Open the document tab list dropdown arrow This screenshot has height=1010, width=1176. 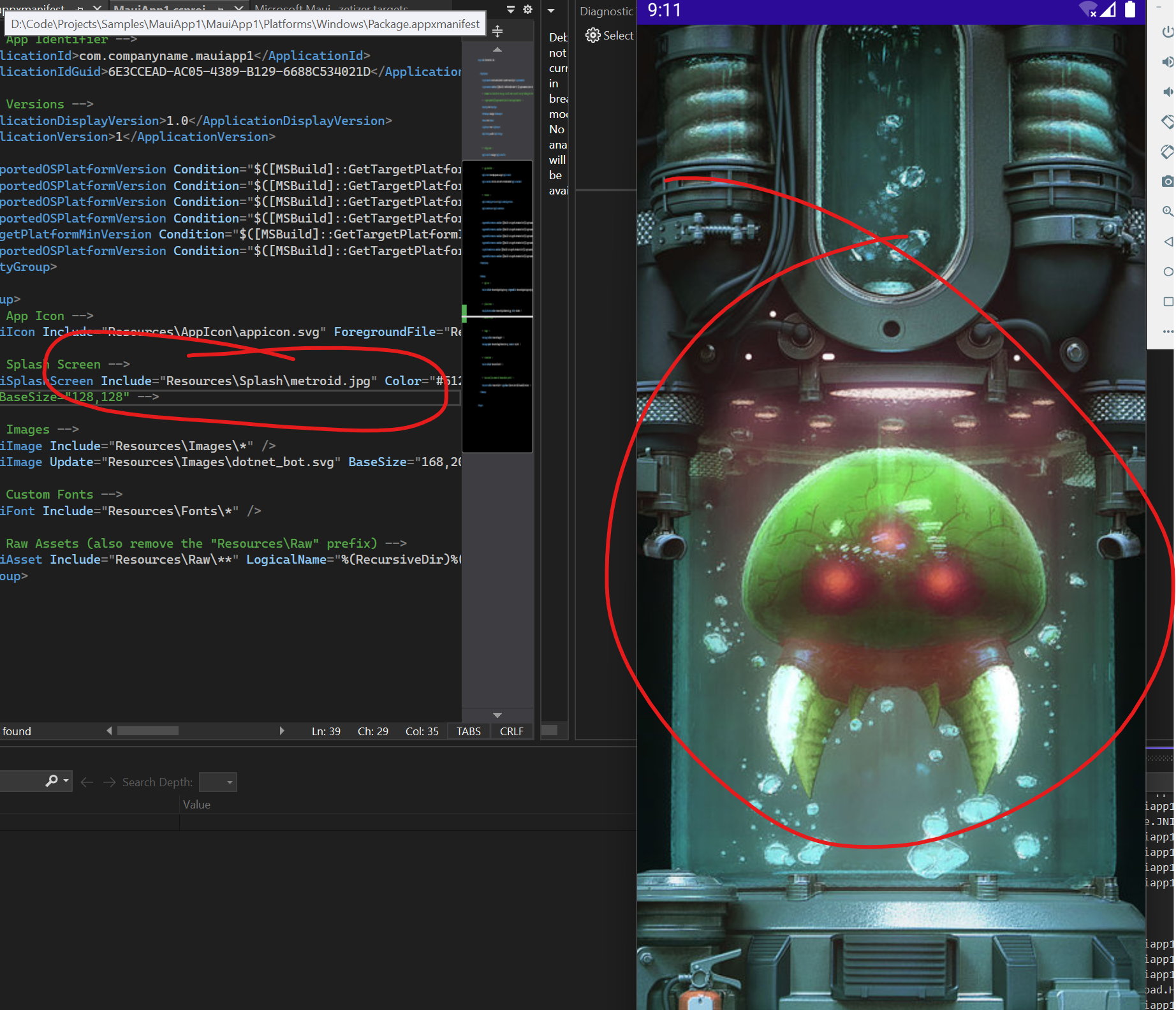(x=510, y=9)
